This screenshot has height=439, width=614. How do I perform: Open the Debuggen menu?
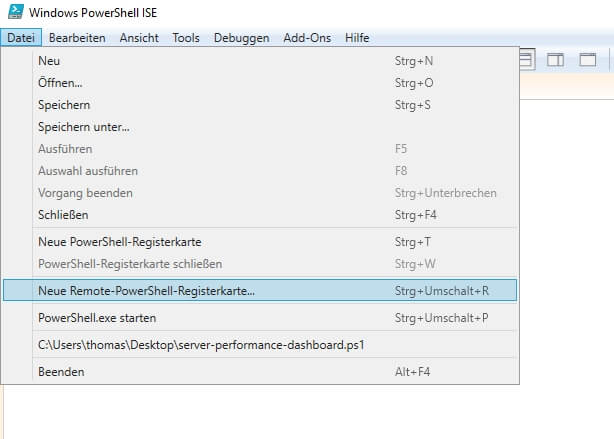tap(242, 38)
